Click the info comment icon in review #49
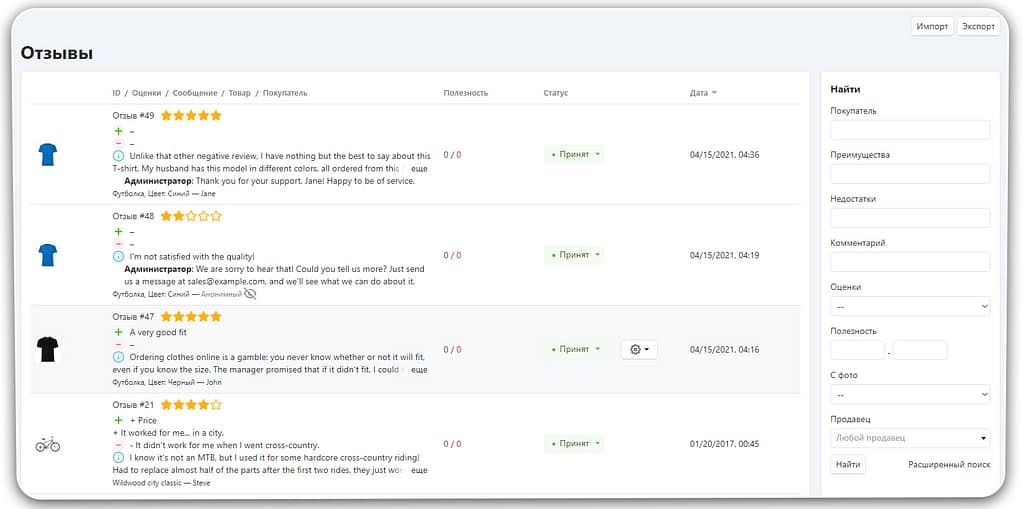The width and height of the screenshot is (1024, 509). (119, 156)
